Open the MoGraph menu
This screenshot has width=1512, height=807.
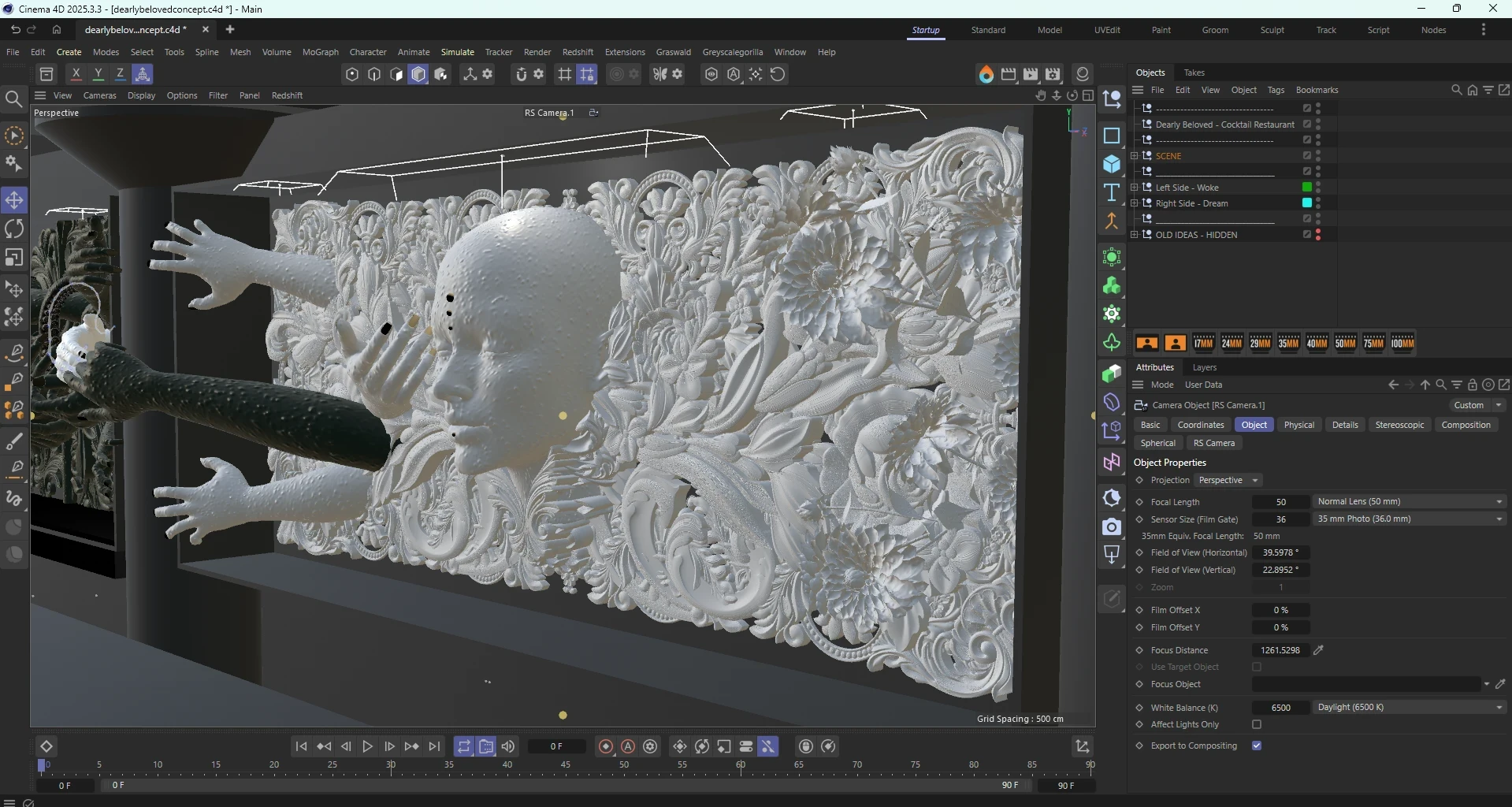pos(320,52)
